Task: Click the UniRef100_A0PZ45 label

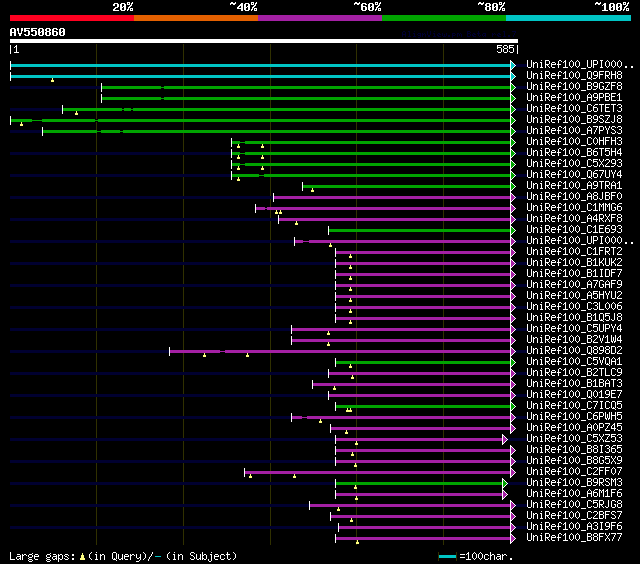Action: pyautogui.click(x=574, y=428)
